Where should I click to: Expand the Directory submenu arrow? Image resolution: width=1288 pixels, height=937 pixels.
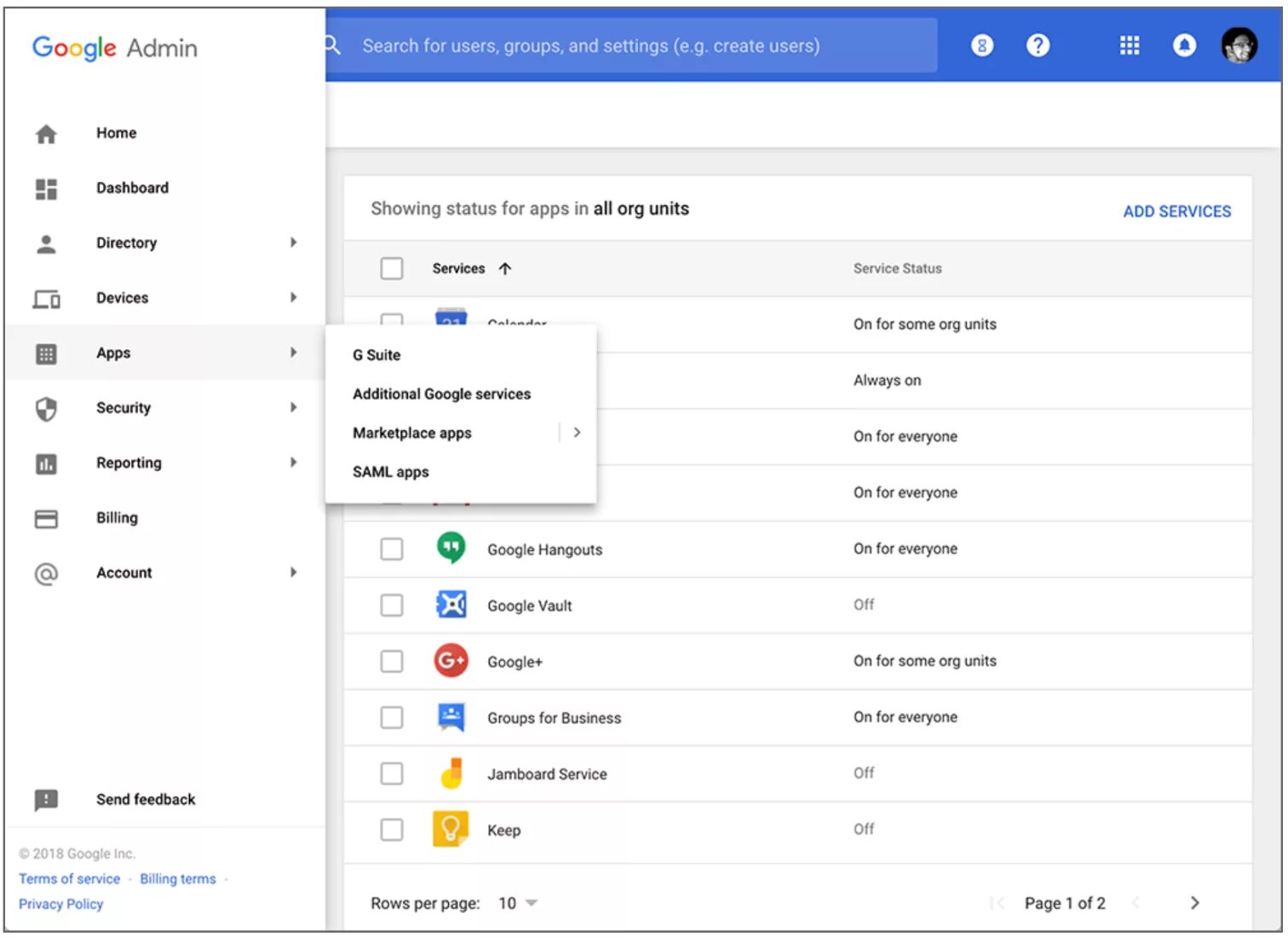tap(293, 243)
